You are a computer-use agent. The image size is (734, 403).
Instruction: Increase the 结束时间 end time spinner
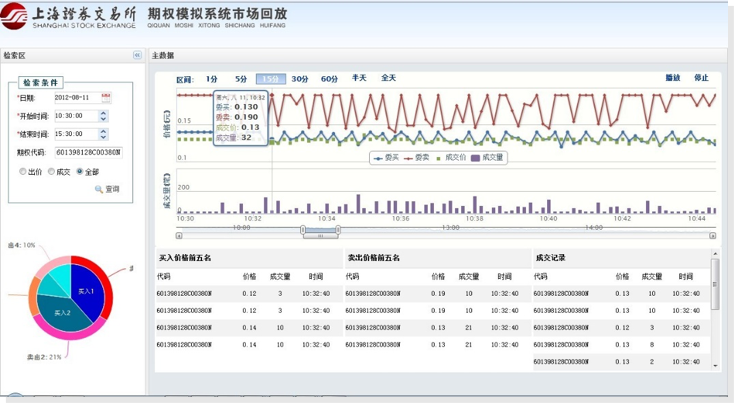click(103, 132)
